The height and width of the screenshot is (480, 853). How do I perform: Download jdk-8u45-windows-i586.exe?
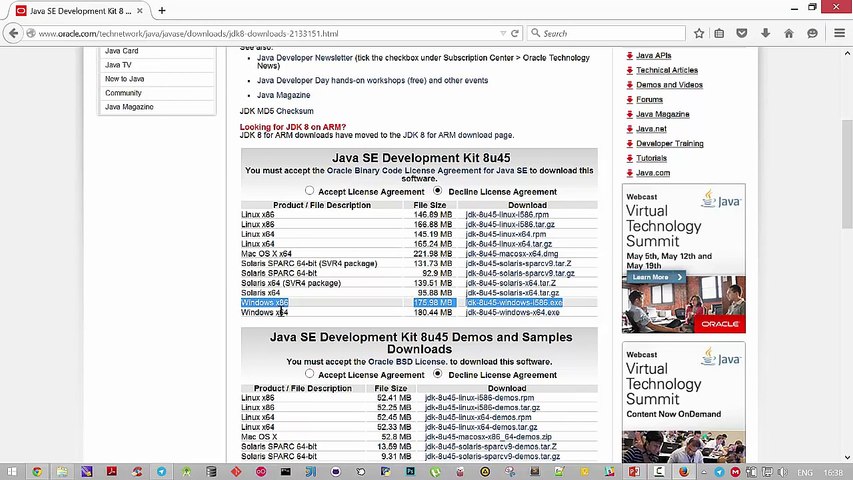pyautogui.click(x=514, y=303)
